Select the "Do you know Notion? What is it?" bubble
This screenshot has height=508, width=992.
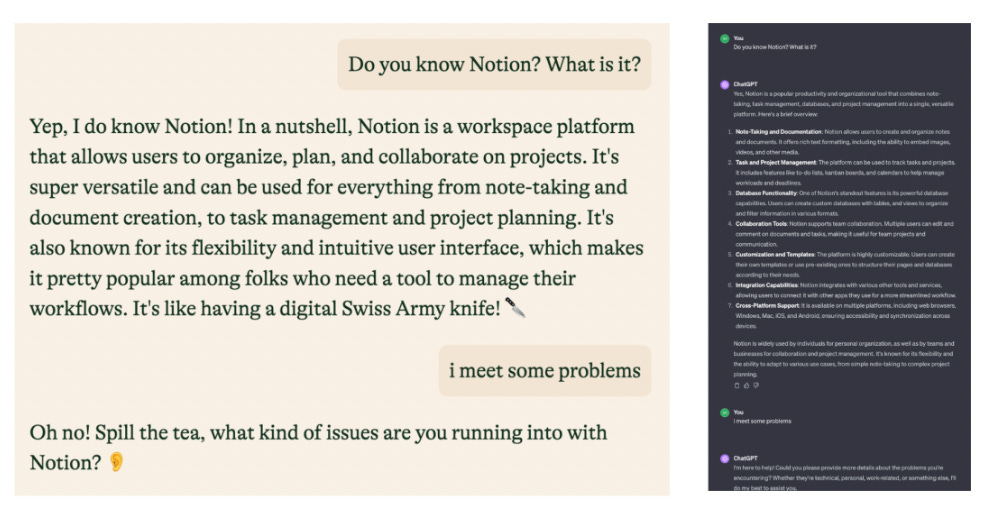point(494,65)
